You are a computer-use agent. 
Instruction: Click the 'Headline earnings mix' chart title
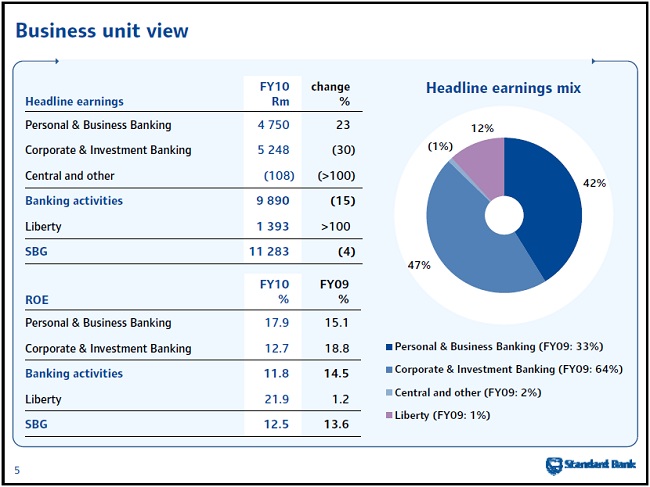[504, 88]
